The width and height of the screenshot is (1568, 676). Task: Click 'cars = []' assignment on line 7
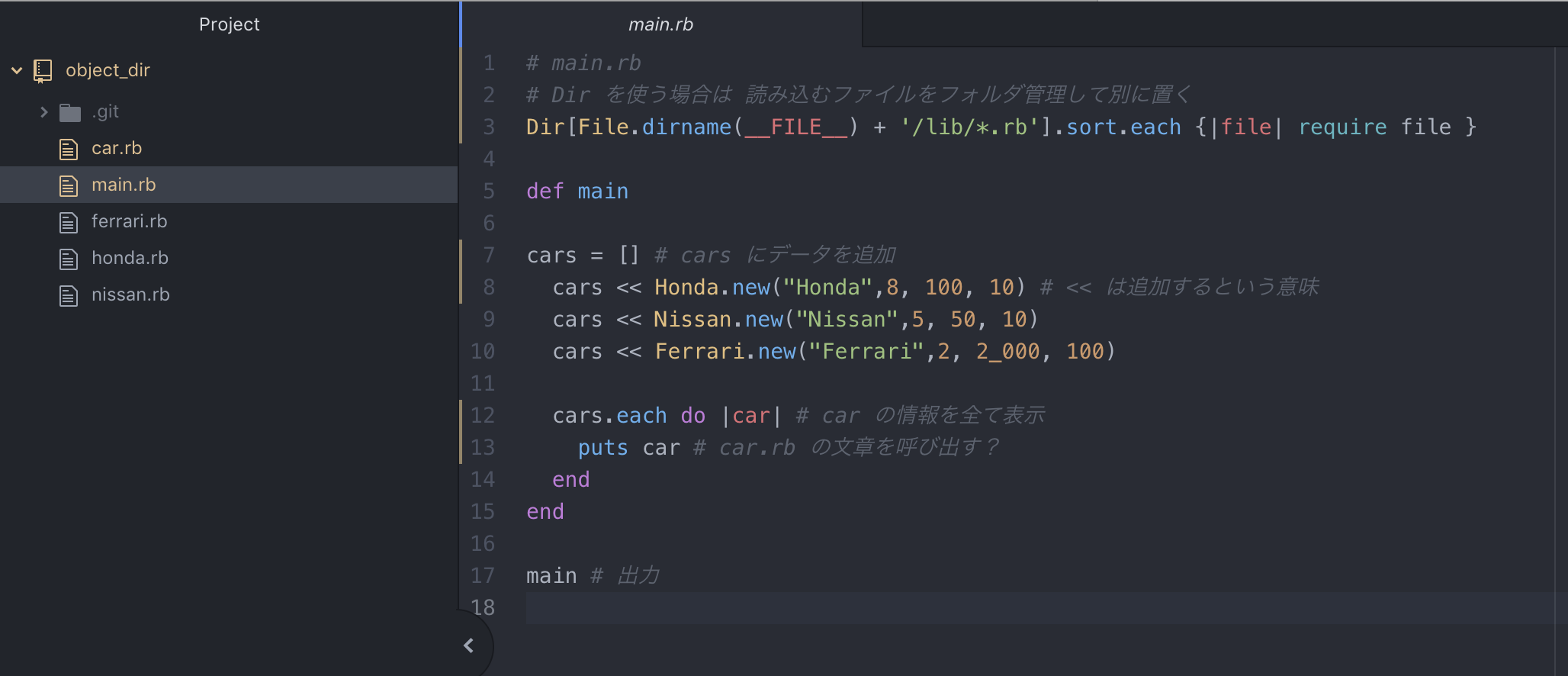[x=583, y=255]
